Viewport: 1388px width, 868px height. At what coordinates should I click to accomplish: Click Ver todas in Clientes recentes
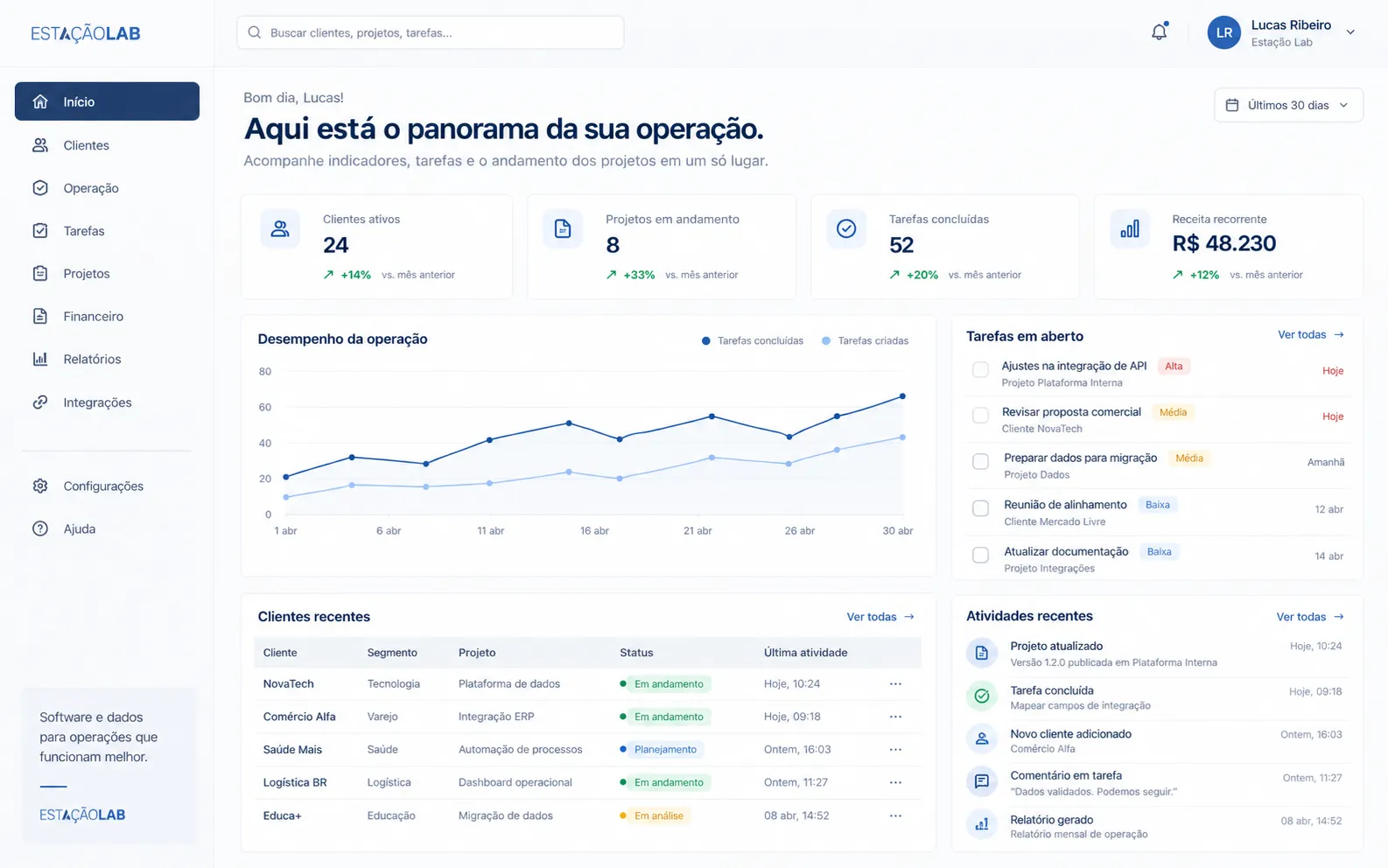pyautogui.click(x=880, y=617)
